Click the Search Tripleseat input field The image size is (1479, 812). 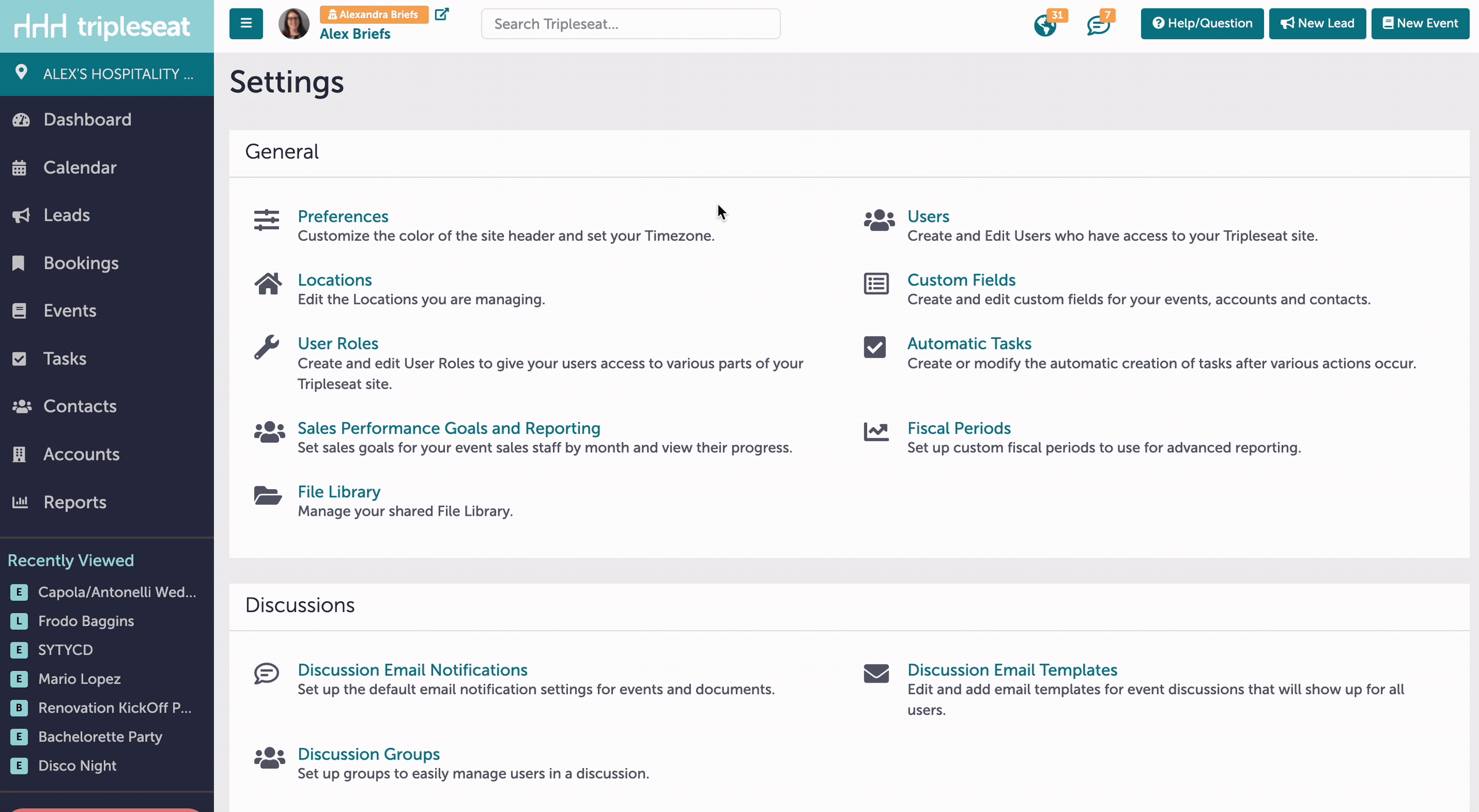click(x=630, y=24)
